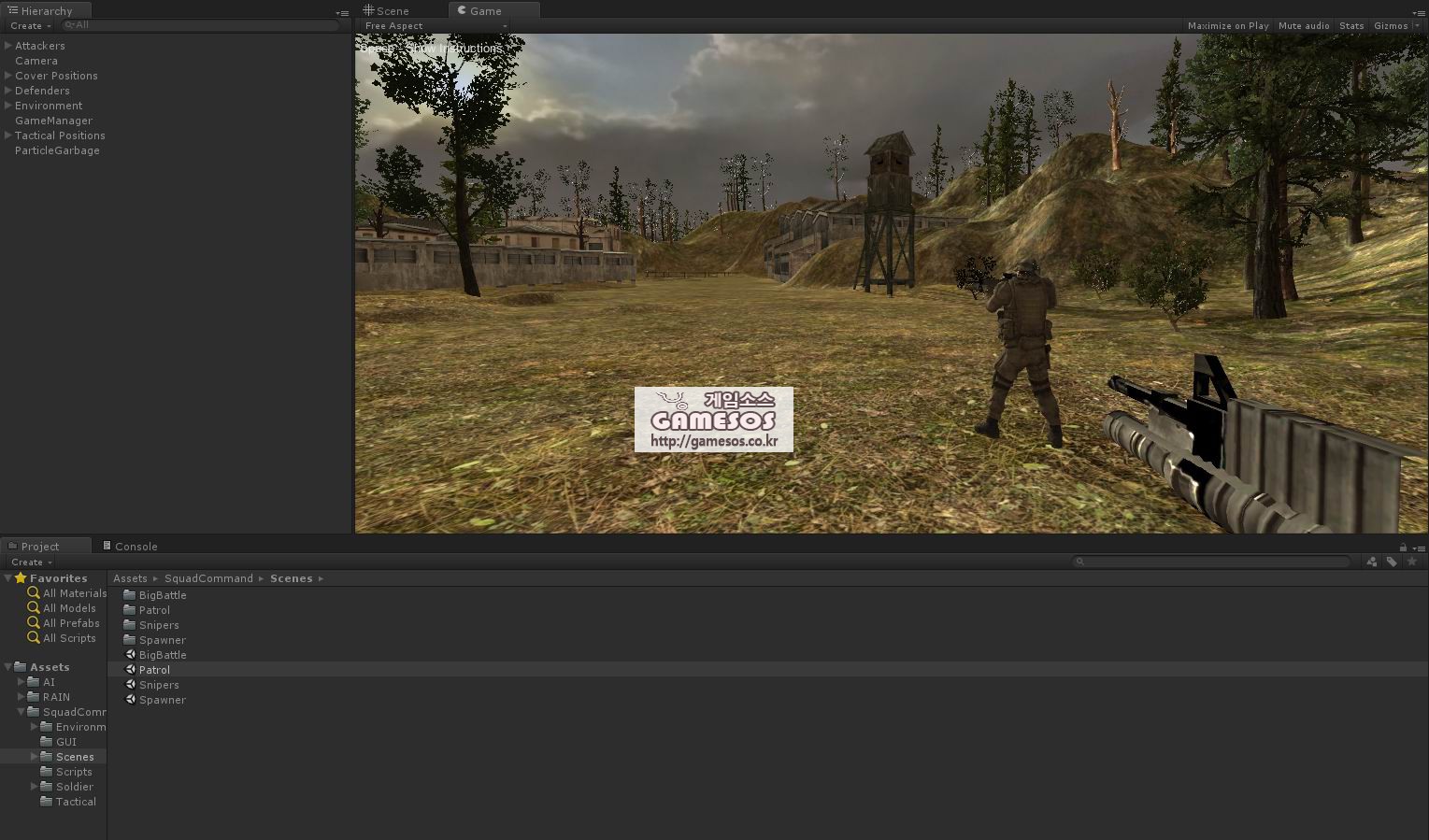This screenshot has width=1429, height=840.
Task: Click the Scripts folder icon in tree
Action: coord(46,772)
